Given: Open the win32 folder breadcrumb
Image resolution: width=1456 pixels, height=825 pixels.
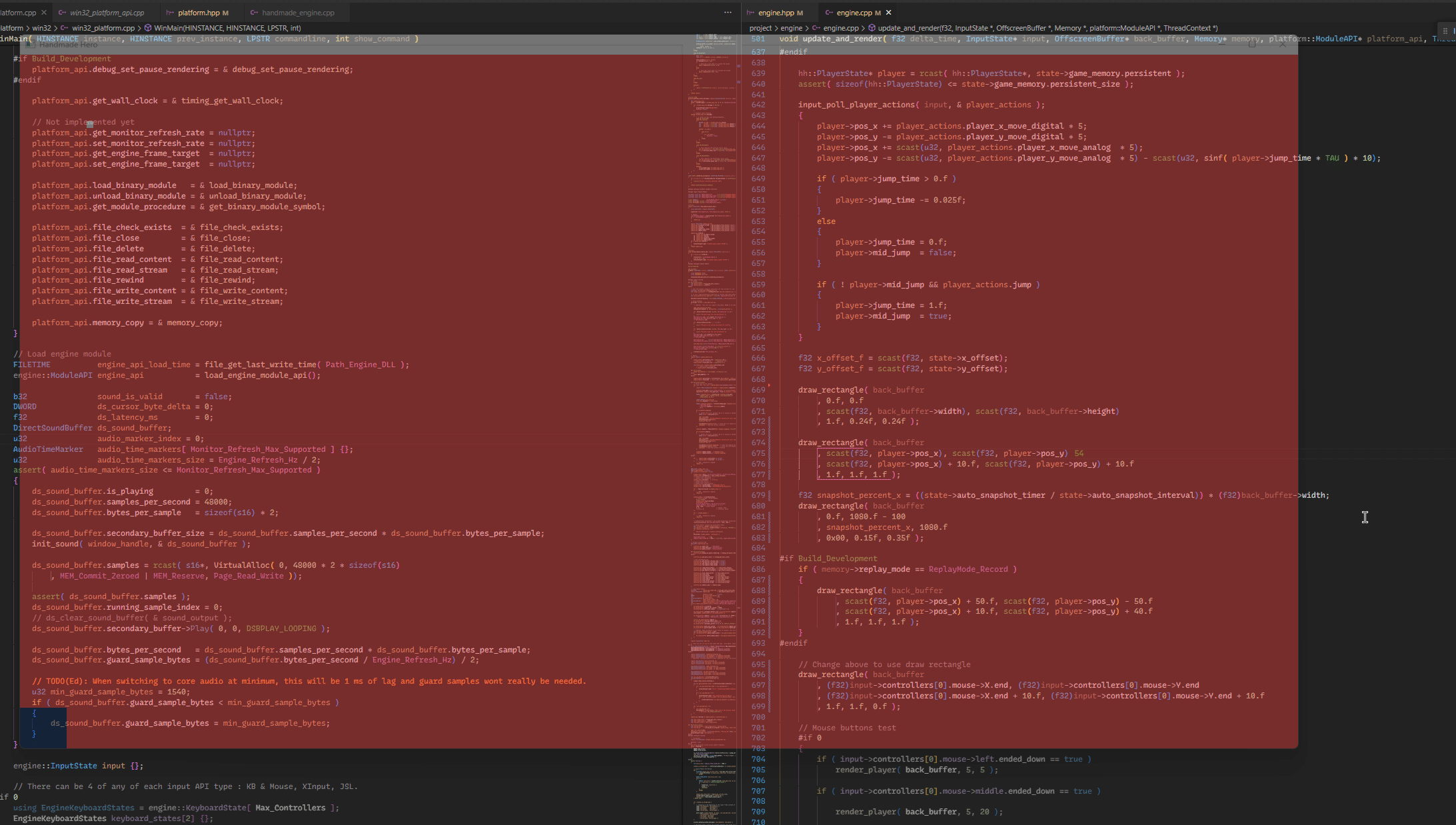Looking at the screenshot, I should [41, 28].
